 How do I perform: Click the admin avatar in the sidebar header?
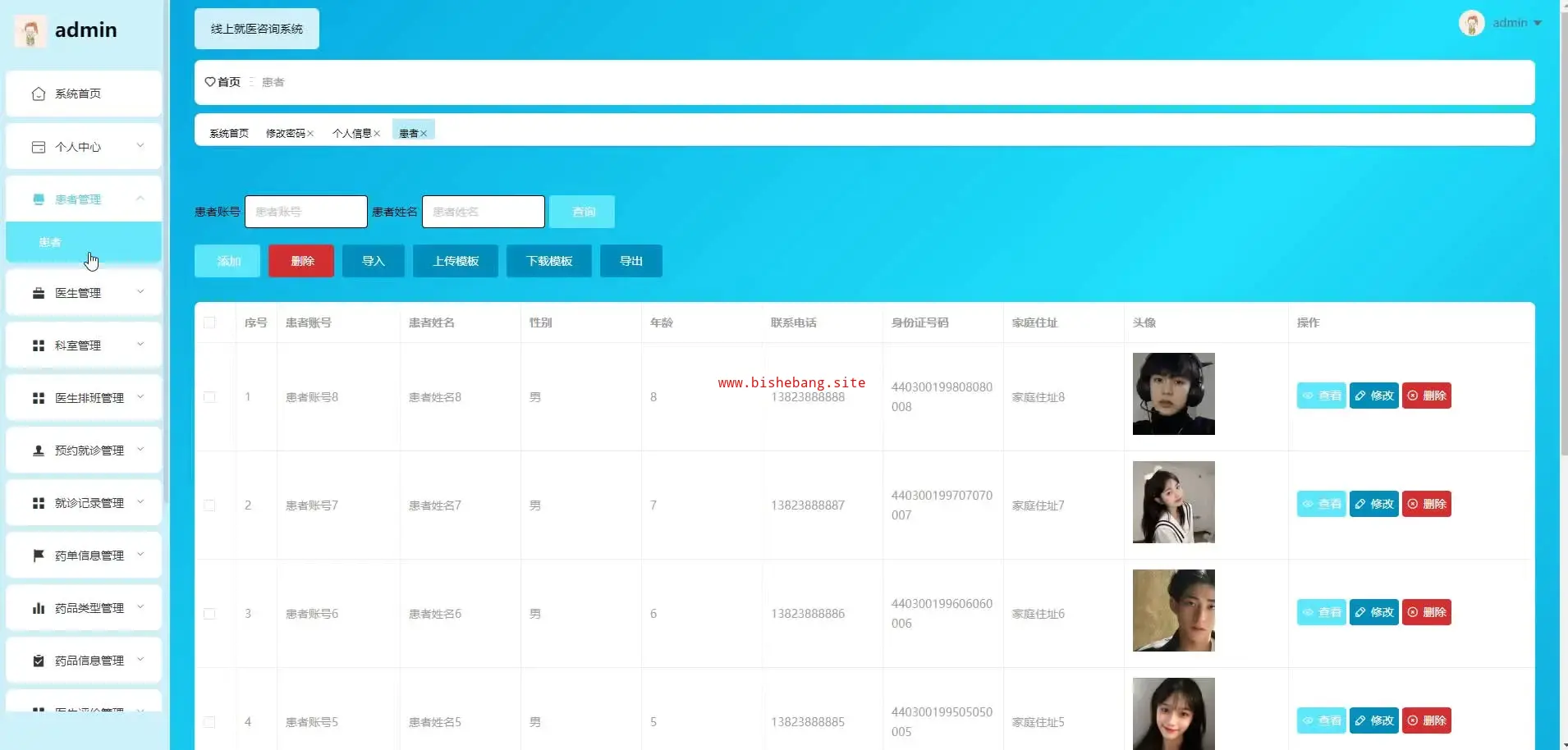pyautogui.click(x=30, y=31)
